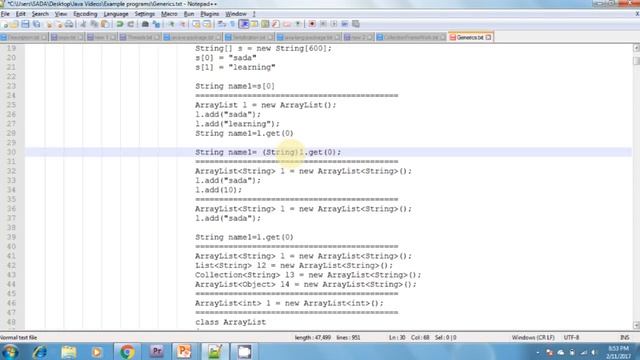Open the View menu
This screenshot has height=360, width=640.
click(x=61, y=14)
